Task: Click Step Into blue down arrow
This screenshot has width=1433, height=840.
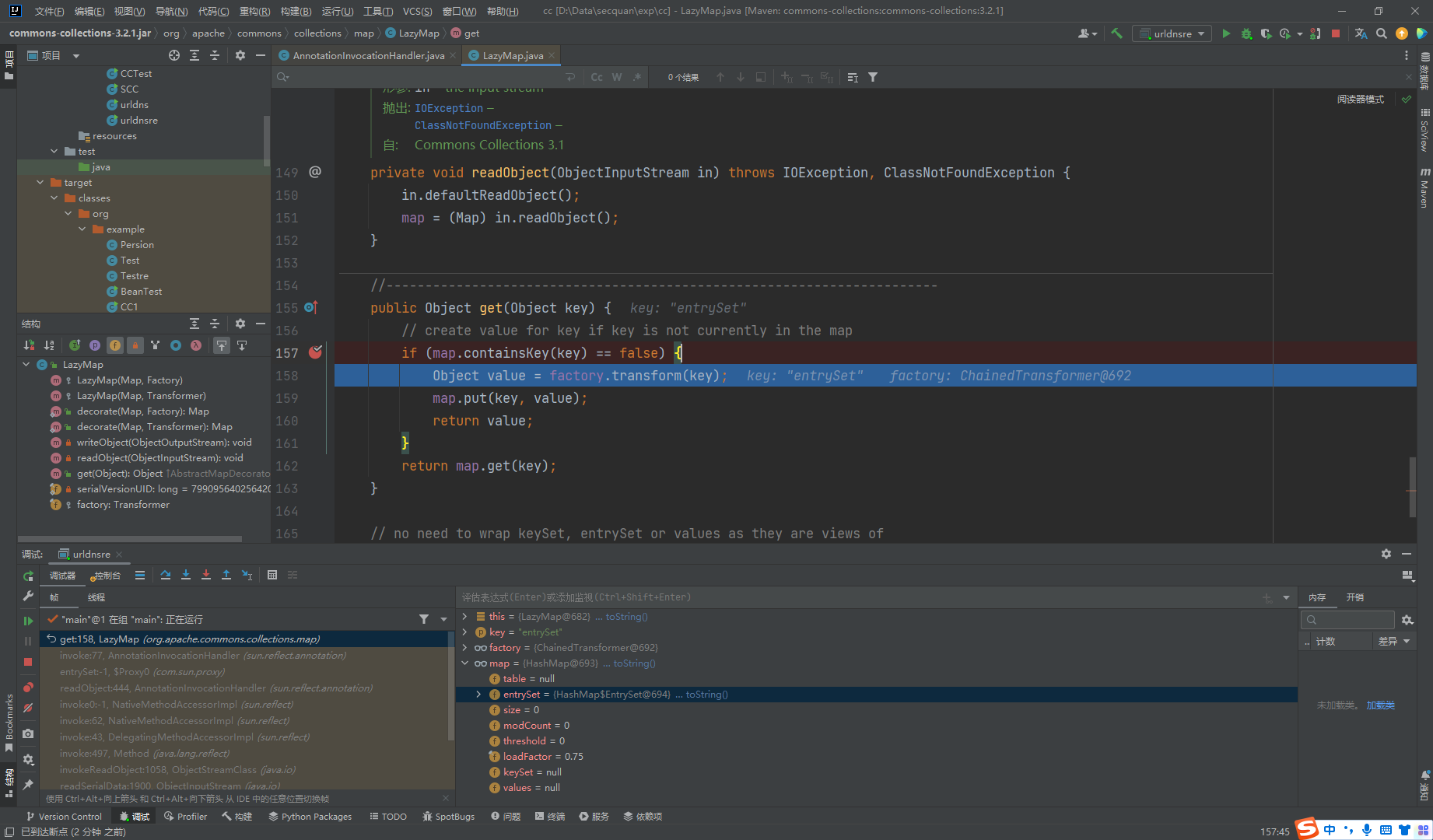Action: click(x=186, y=575)
